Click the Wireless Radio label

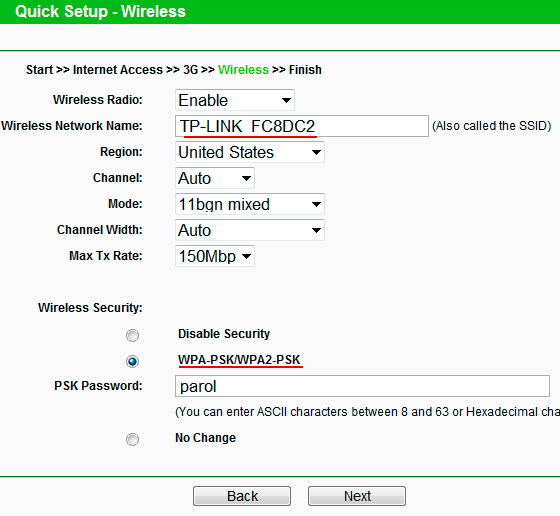98,100
